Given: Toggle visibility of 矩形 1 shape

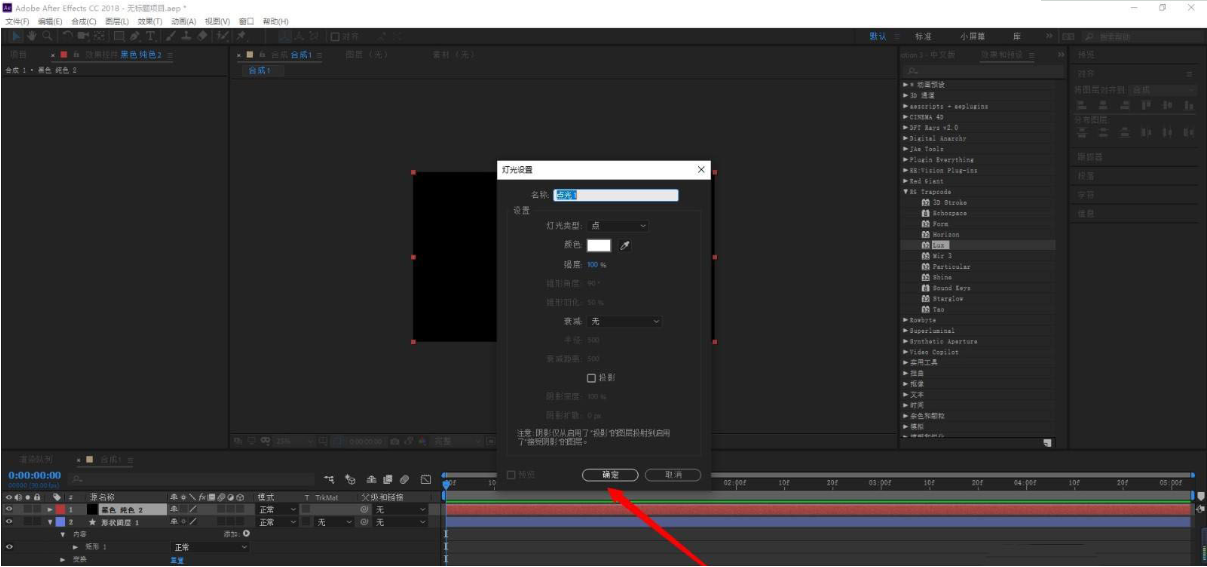Looking at the screenshot, I should coord(9,547).
